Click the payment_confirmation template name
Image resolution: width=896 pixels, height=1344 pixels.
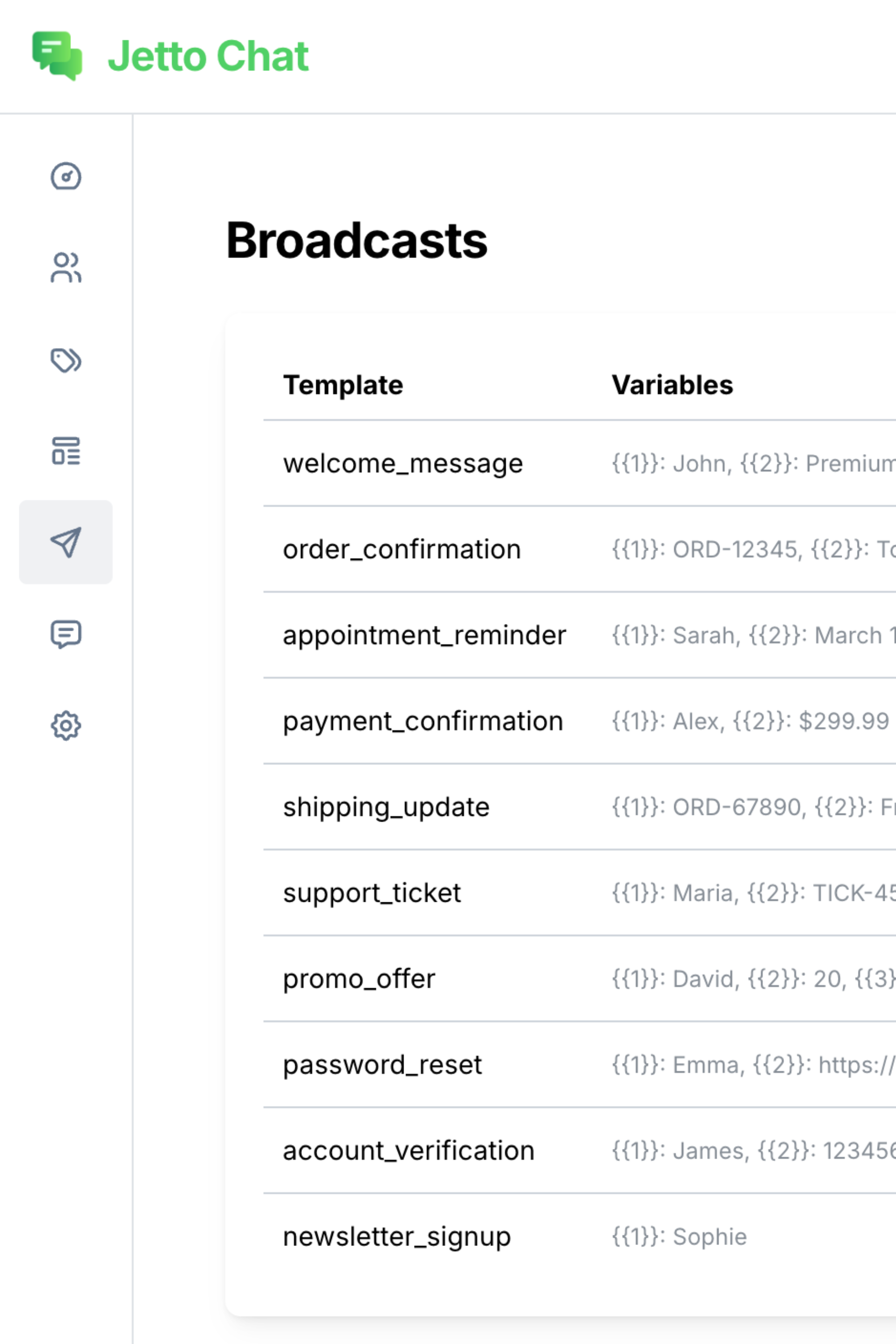(423, 721)
